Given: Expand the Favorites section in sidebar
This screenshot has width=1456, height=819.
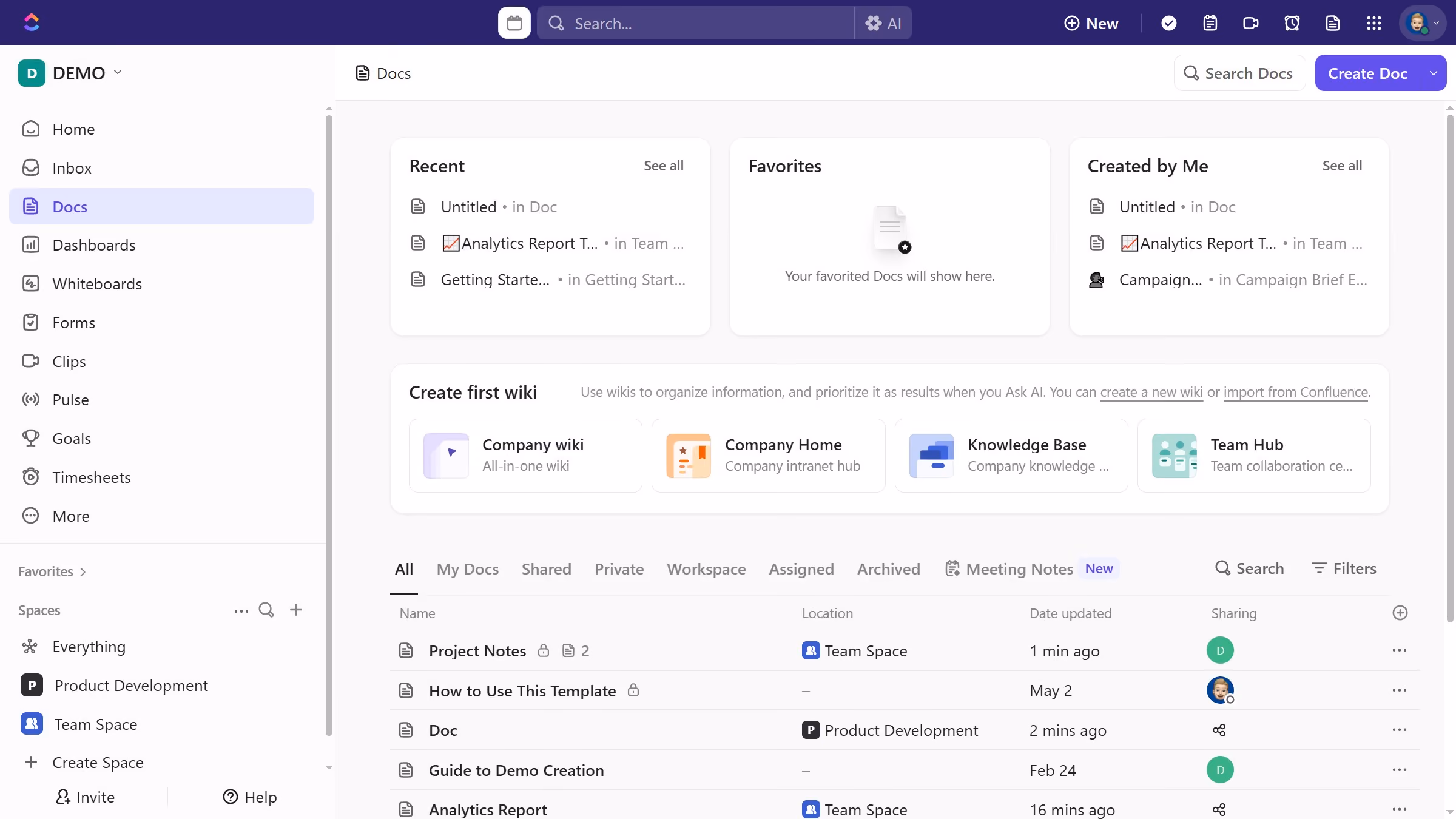Looking at the screenshot, I should [x=52, y=571].
